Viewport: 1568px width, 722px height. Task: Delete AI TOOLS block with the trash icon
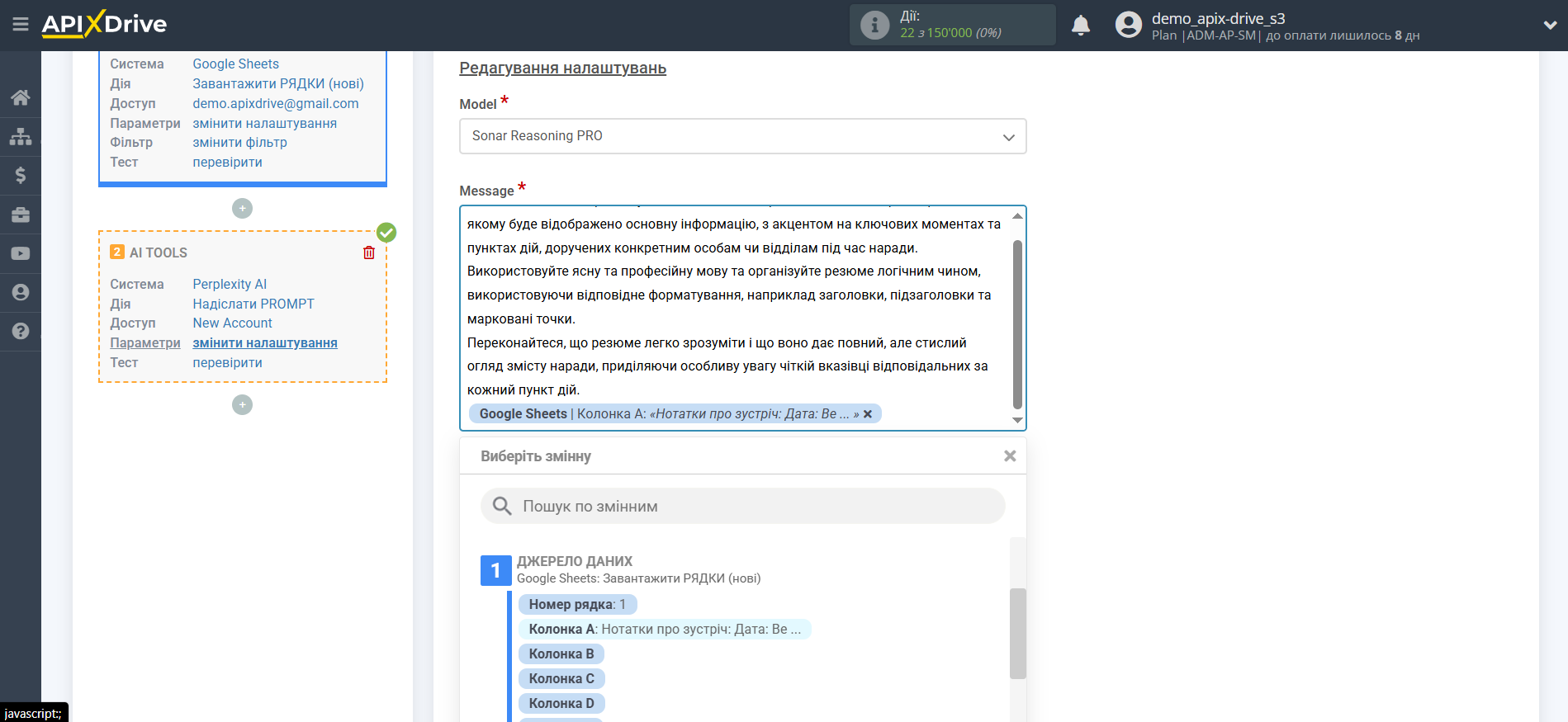point(369,252)
